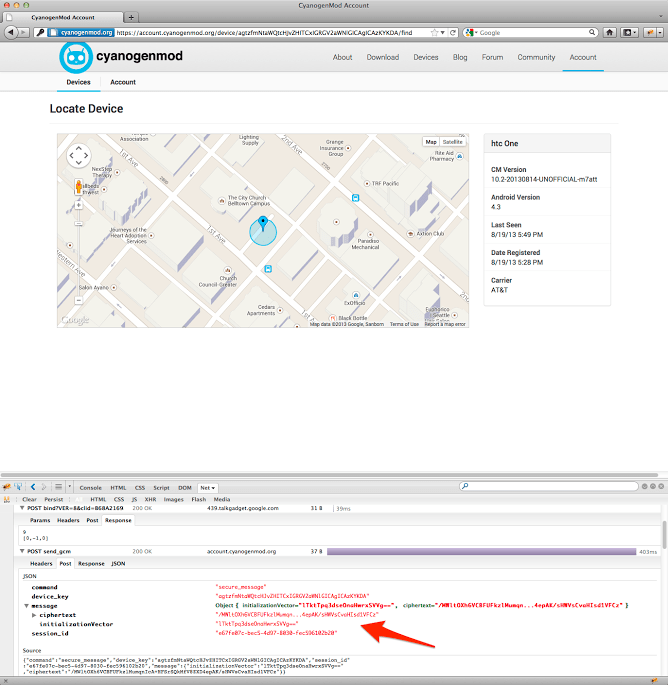Image resolution: width=668 pixels, height=685 pixels.
Task: Switch map to Satellite view
Action: [x=452, y=142]
